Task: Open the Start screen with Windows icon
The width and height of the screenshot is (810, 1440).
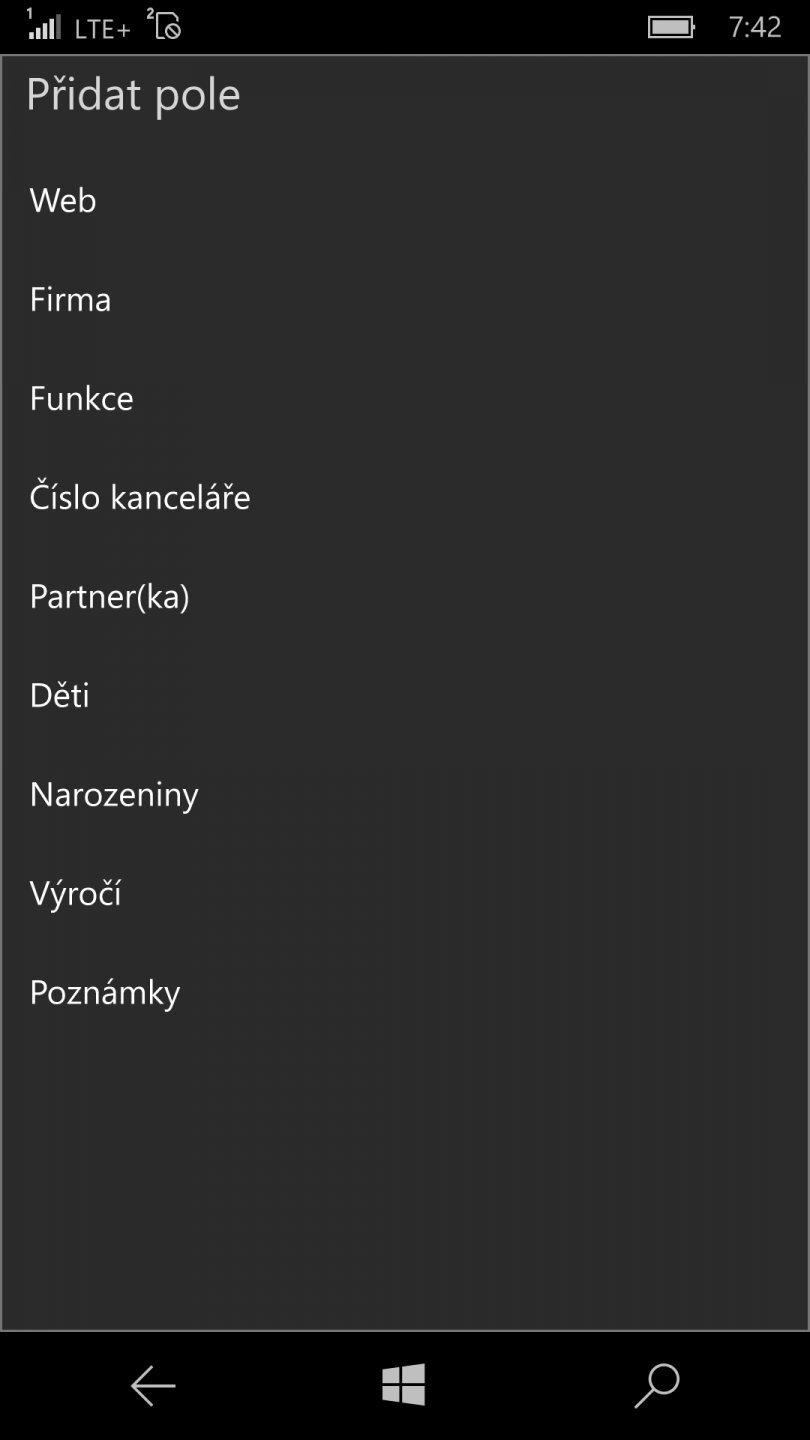Action: point(404,1386)
